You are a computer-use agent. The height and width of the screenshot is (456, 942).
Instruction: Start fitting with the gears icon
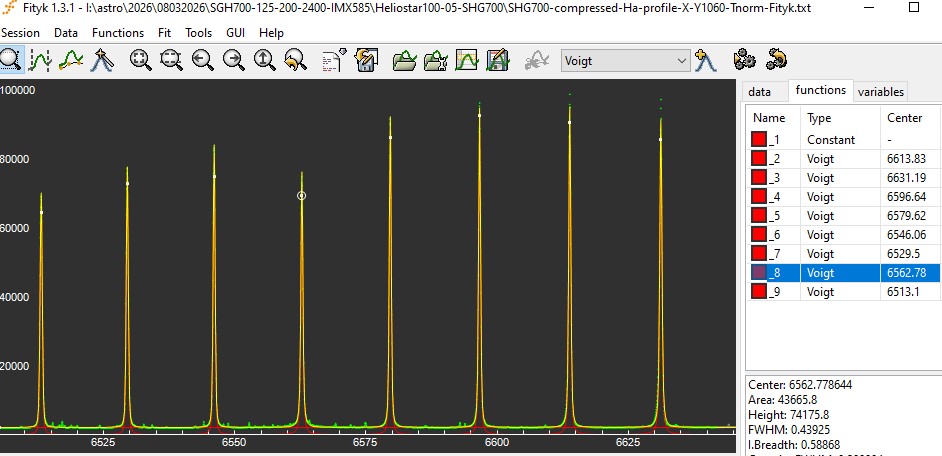coord(744,60)
